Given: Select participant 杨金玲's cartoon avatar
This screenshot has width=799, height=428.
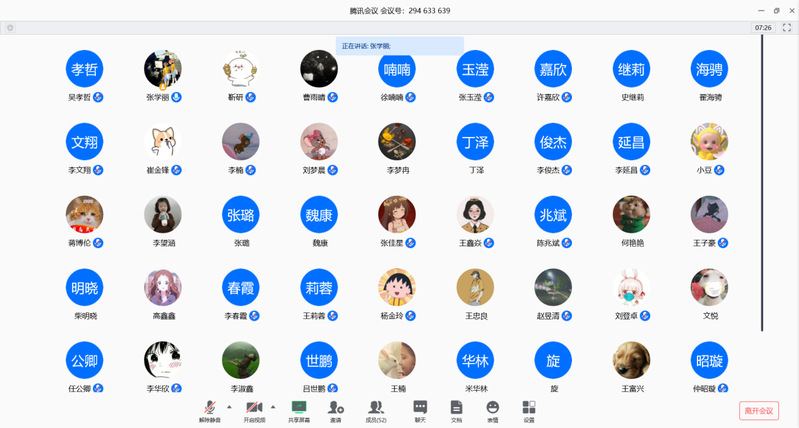Looking at the screenshot, I should pos(397,287).
